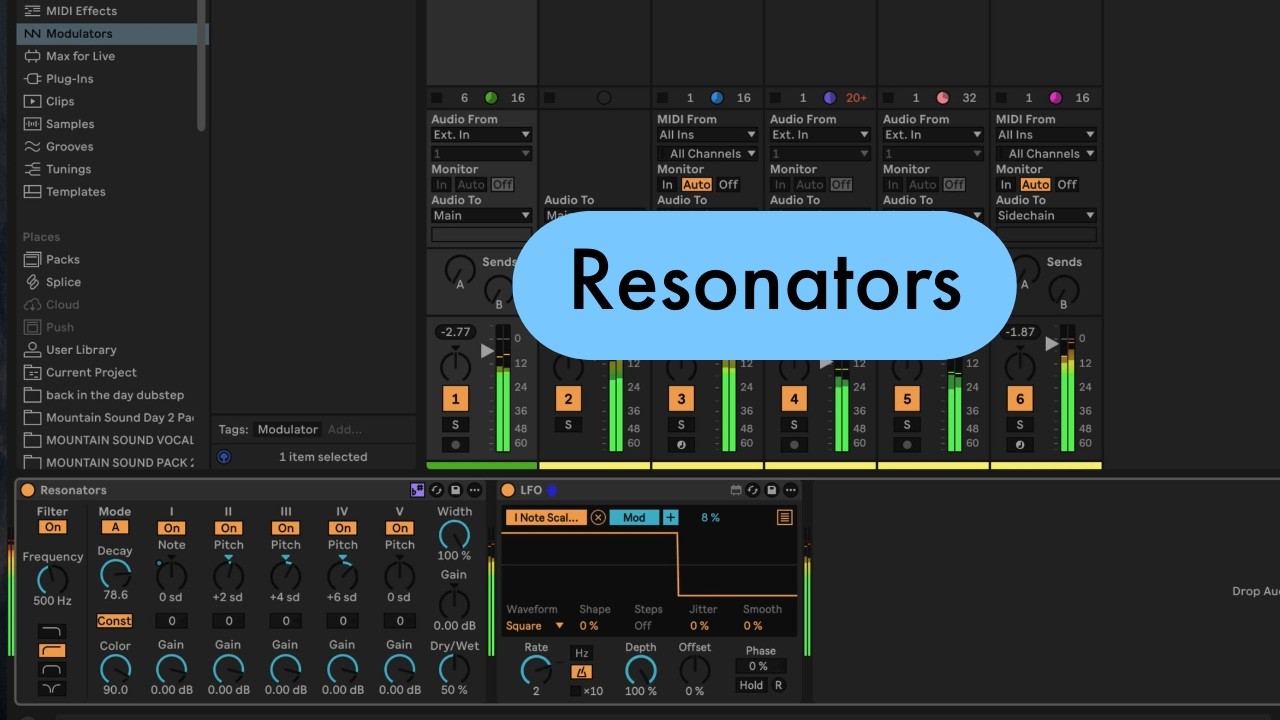Select the Tunings category icon
Screen dimensions: 1280x720
tap(33, 169)
